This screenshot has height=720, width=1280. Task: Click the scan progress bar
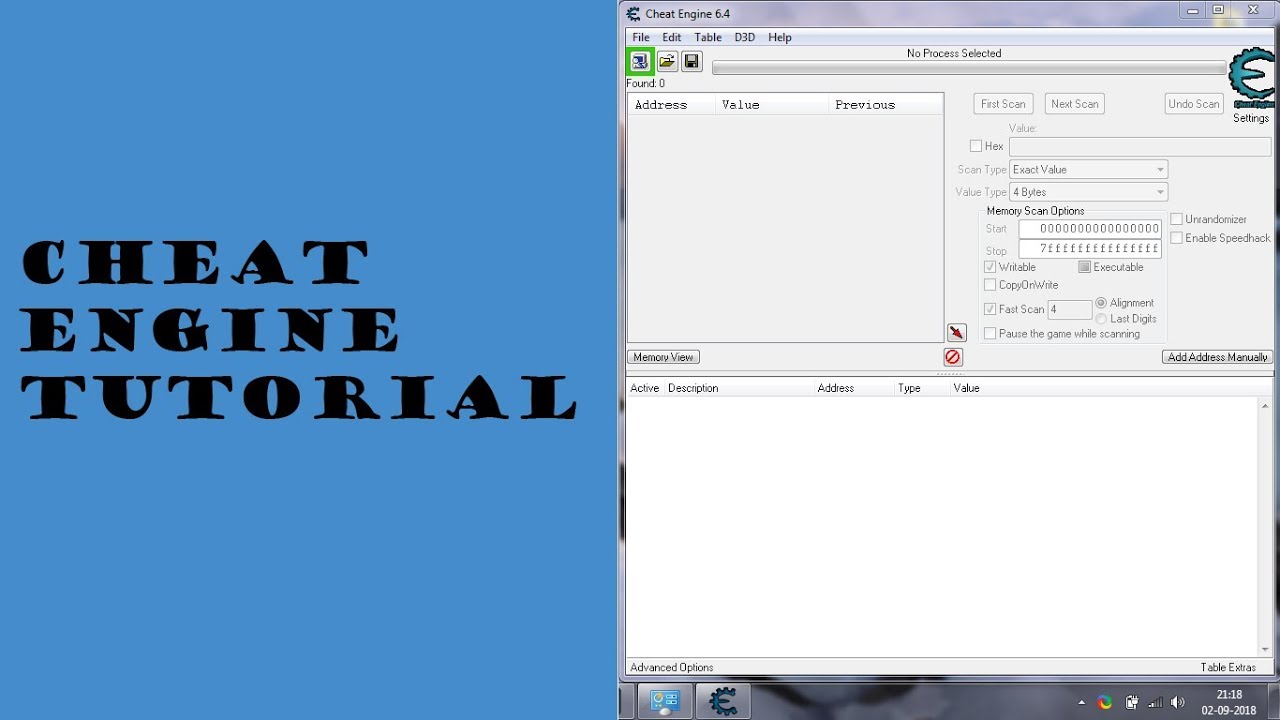tap(969, 68)
